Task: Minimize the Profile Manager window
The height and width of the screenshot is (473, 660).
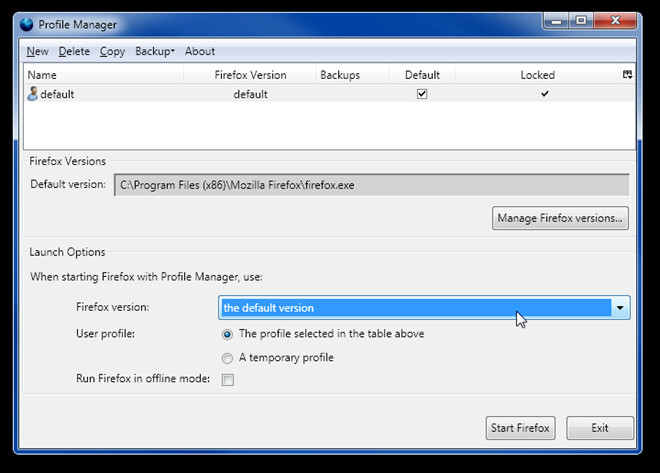Action: point(556,21)
